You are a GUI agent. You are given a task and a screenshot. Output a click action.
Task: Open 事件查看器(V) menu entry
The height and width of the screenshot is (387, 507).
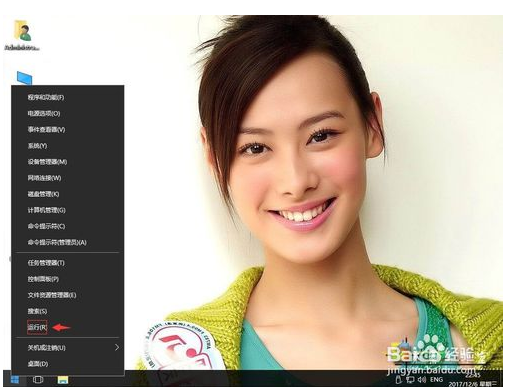tap(68, 130)
